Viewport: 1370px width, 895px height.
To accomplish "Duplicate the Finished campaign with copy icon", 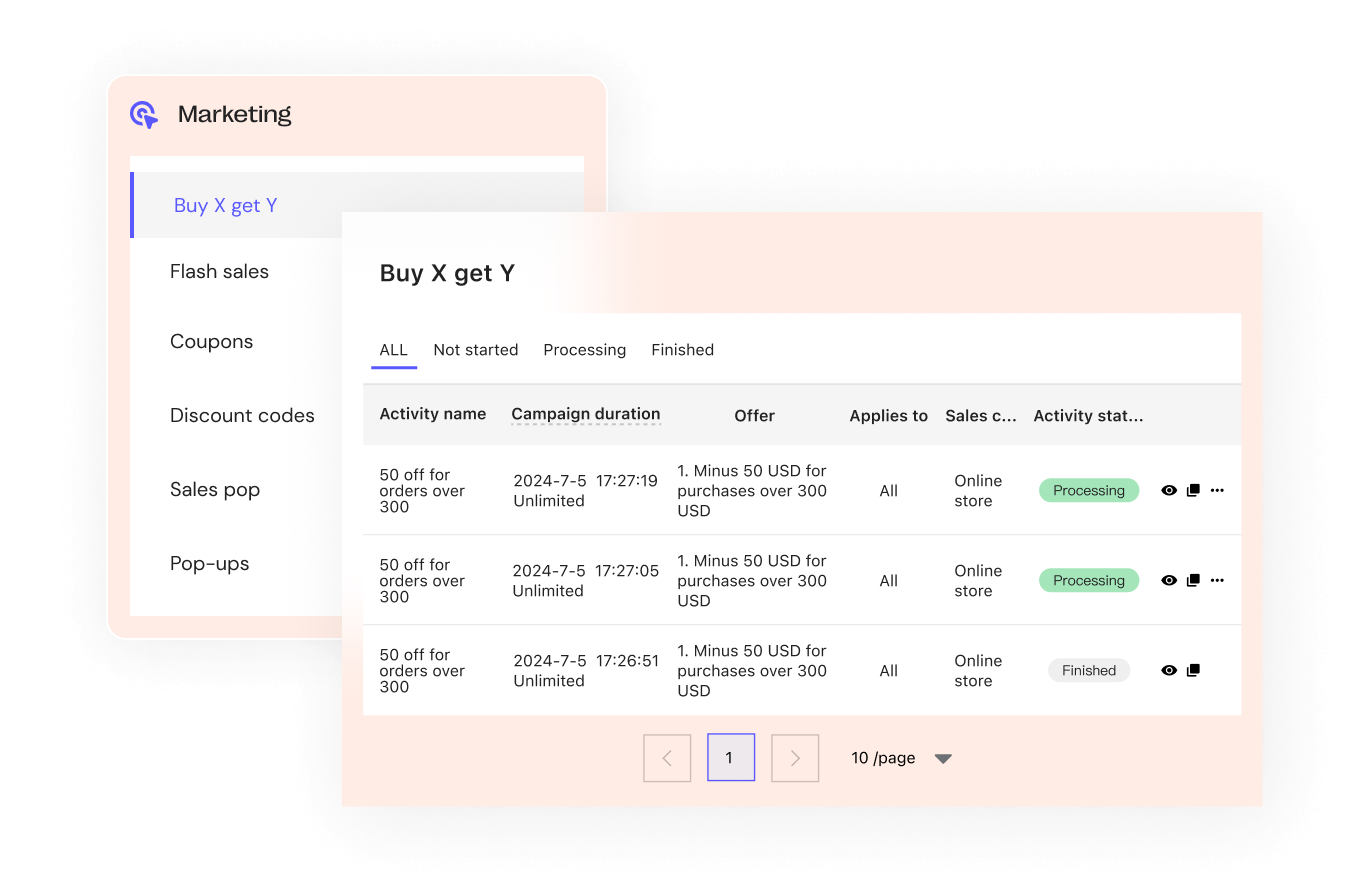I will pos(1193,671).
